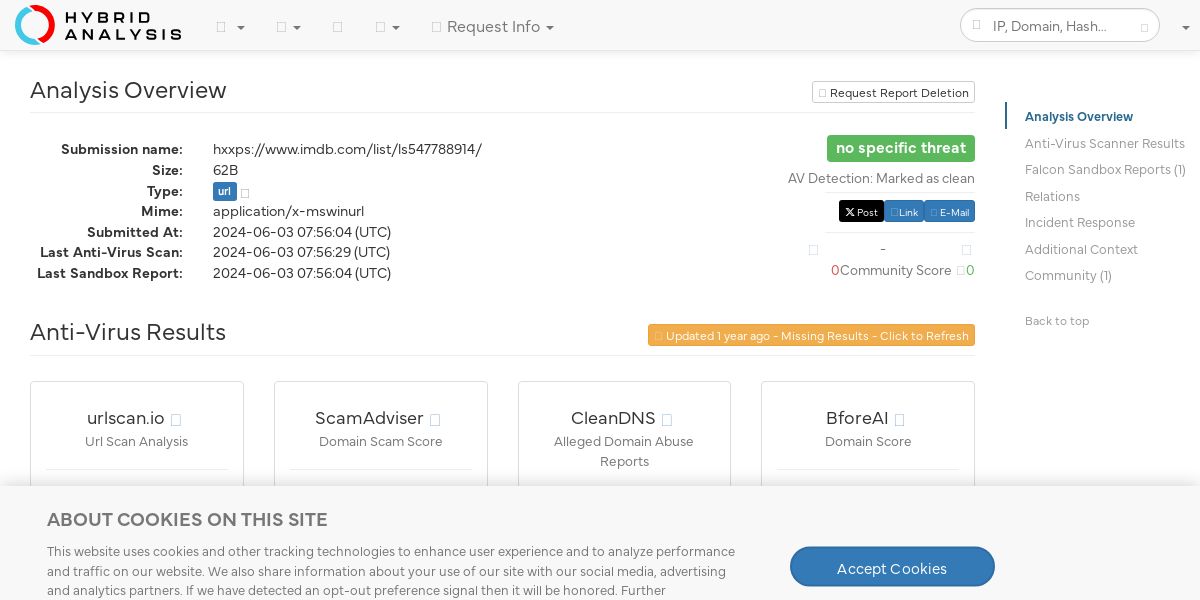Click the BforeAI card title
Screen dimensions: 1200x600
[x=857, y=418]
